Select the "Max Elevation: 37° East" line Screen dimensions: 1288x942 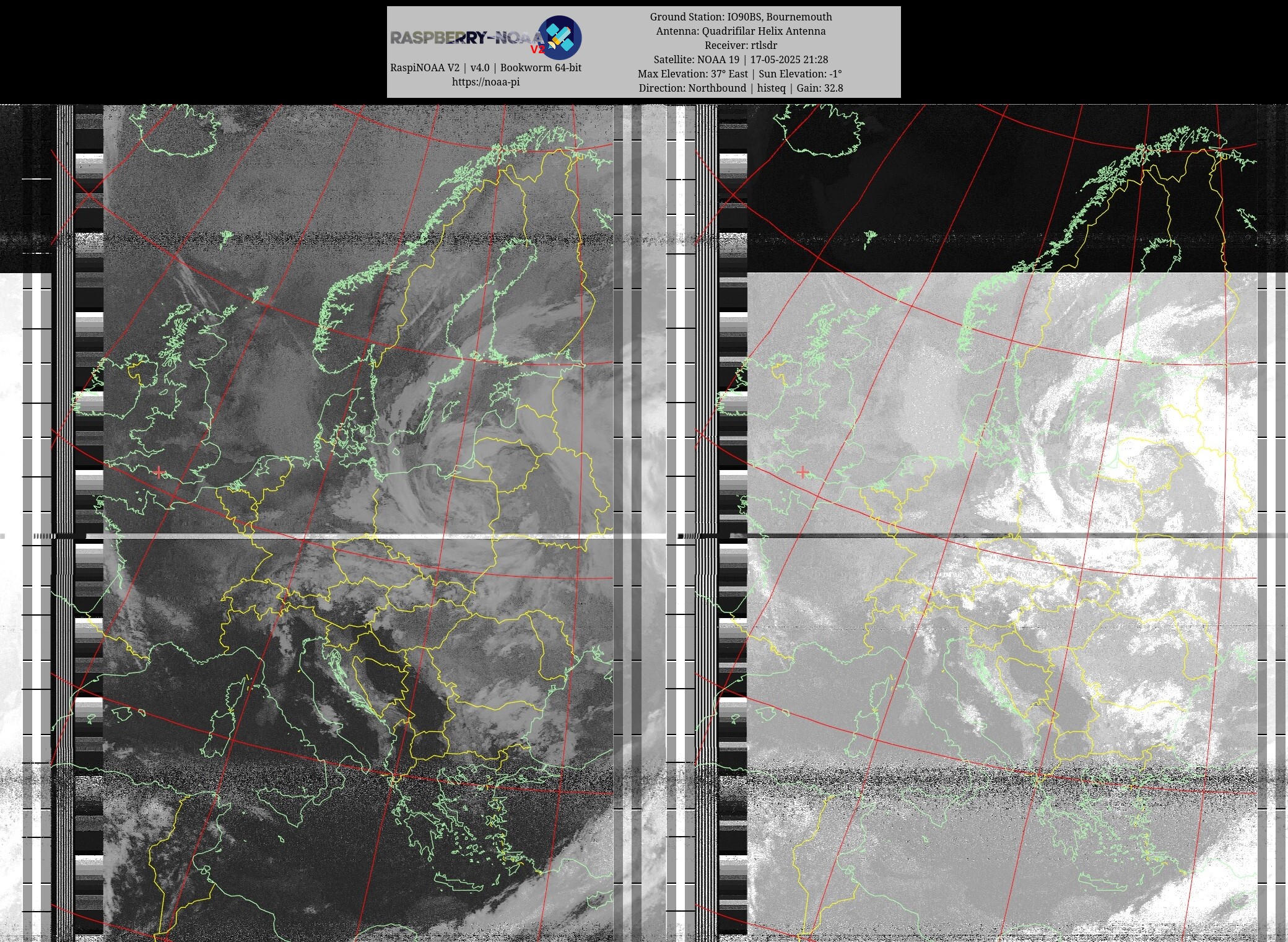coord(740,74)
